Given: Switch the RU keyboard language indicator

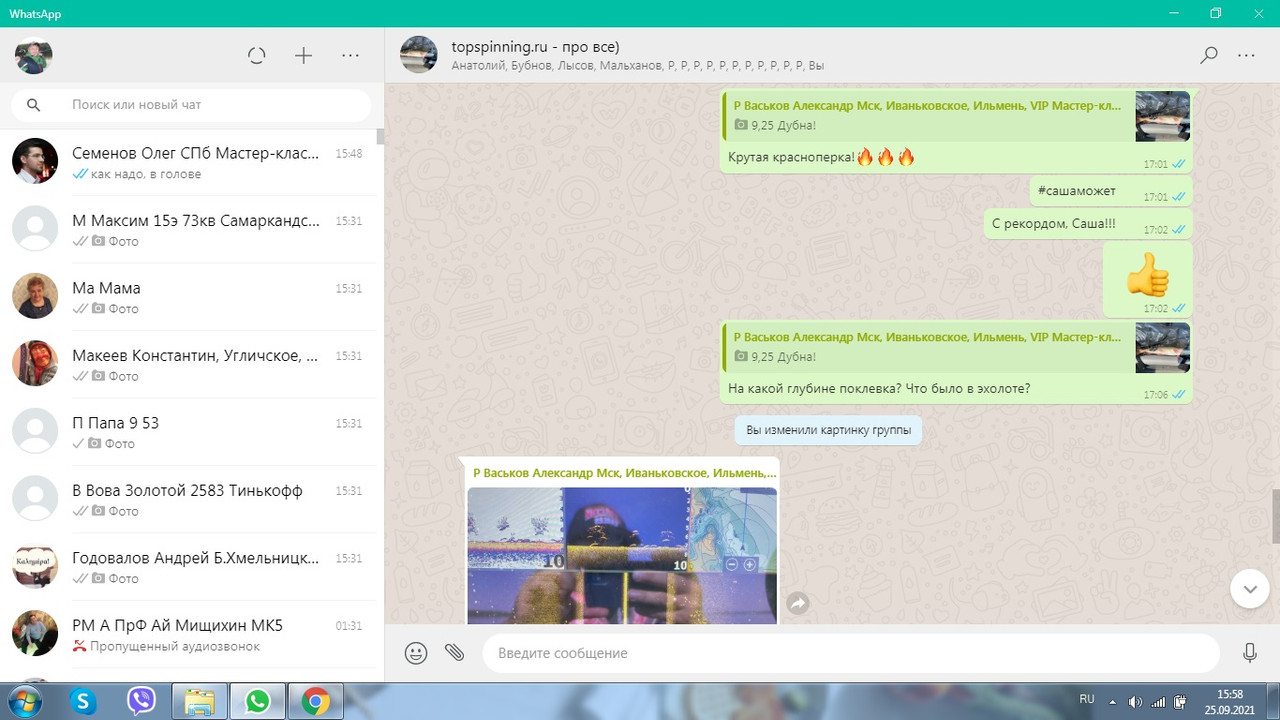Looking at the screenshot, I should coord(1087,699).
